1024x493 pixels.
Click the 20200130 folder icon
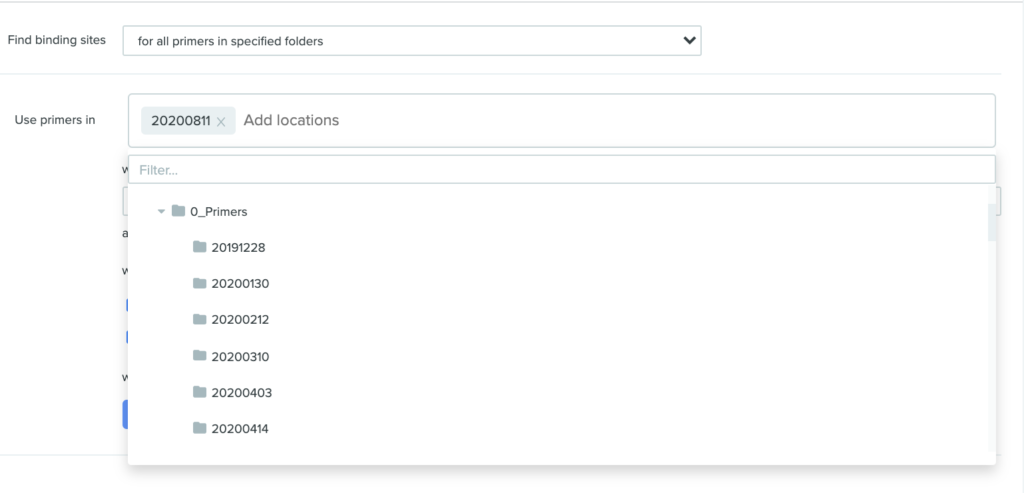pos(200,282)
